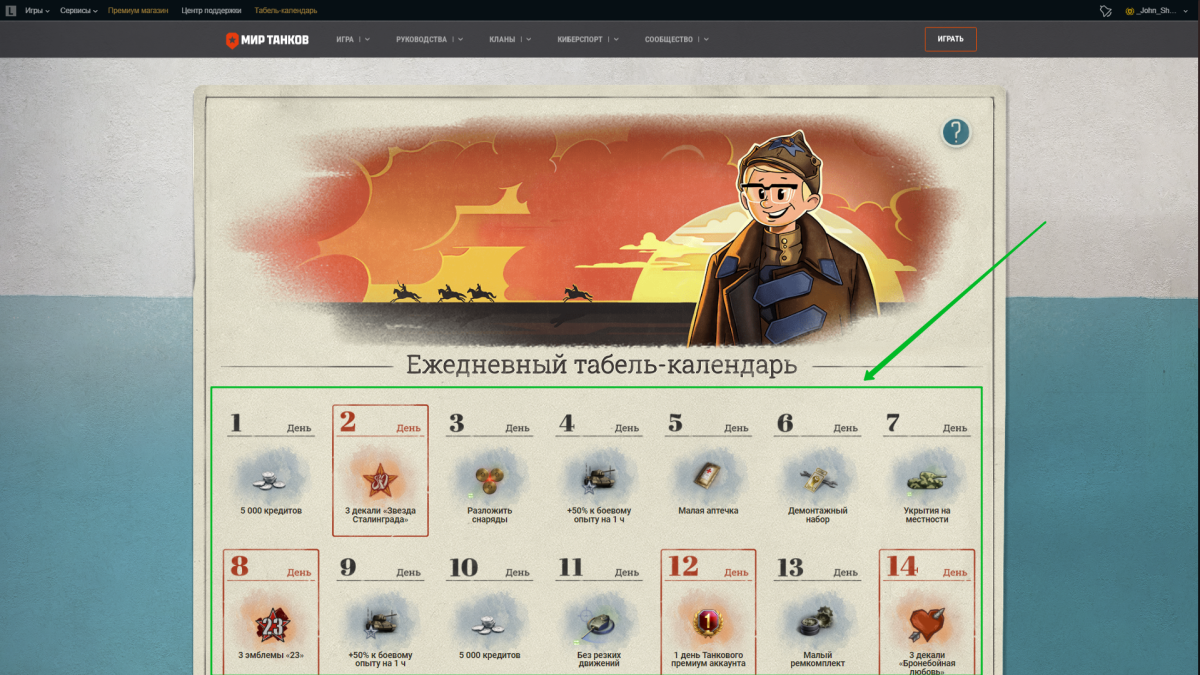This screenshot has width=1200, height=675.
Task: Open the КЛАНЫ navigation dropdown
Action: [x=511, y=40]
